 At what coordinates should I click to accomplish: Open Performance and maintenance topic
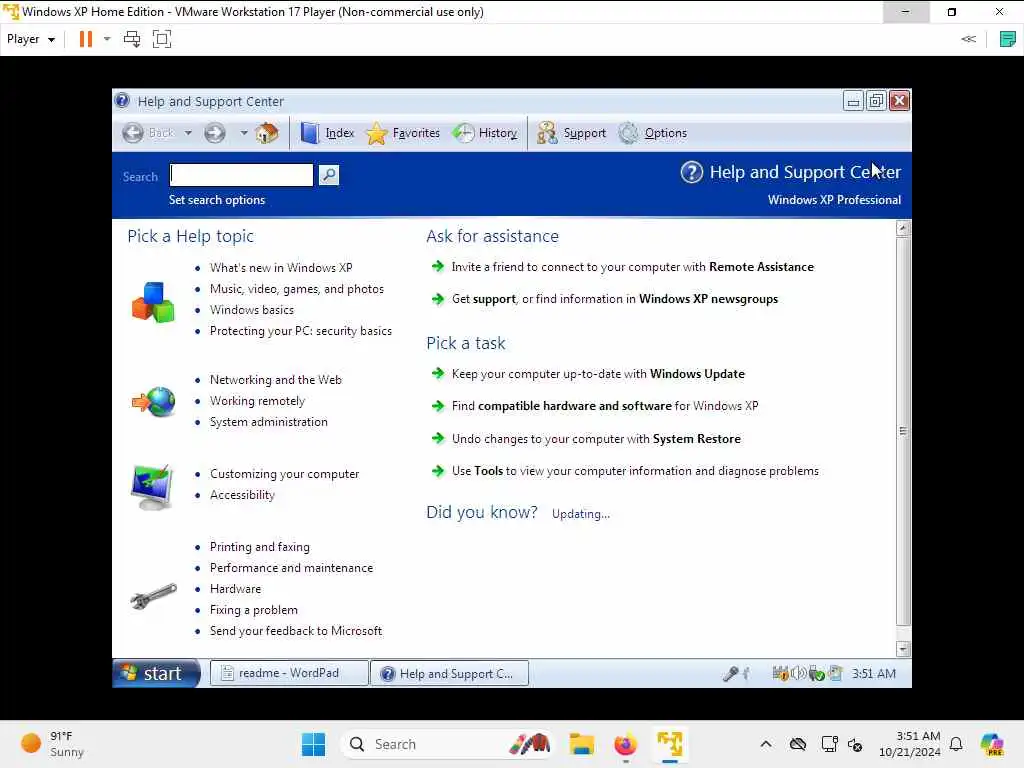coord(291,568)
